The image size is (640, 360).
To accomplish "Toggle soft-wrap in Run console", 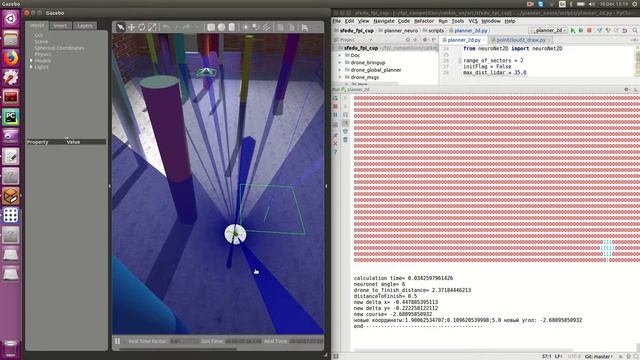I will 345,115.
